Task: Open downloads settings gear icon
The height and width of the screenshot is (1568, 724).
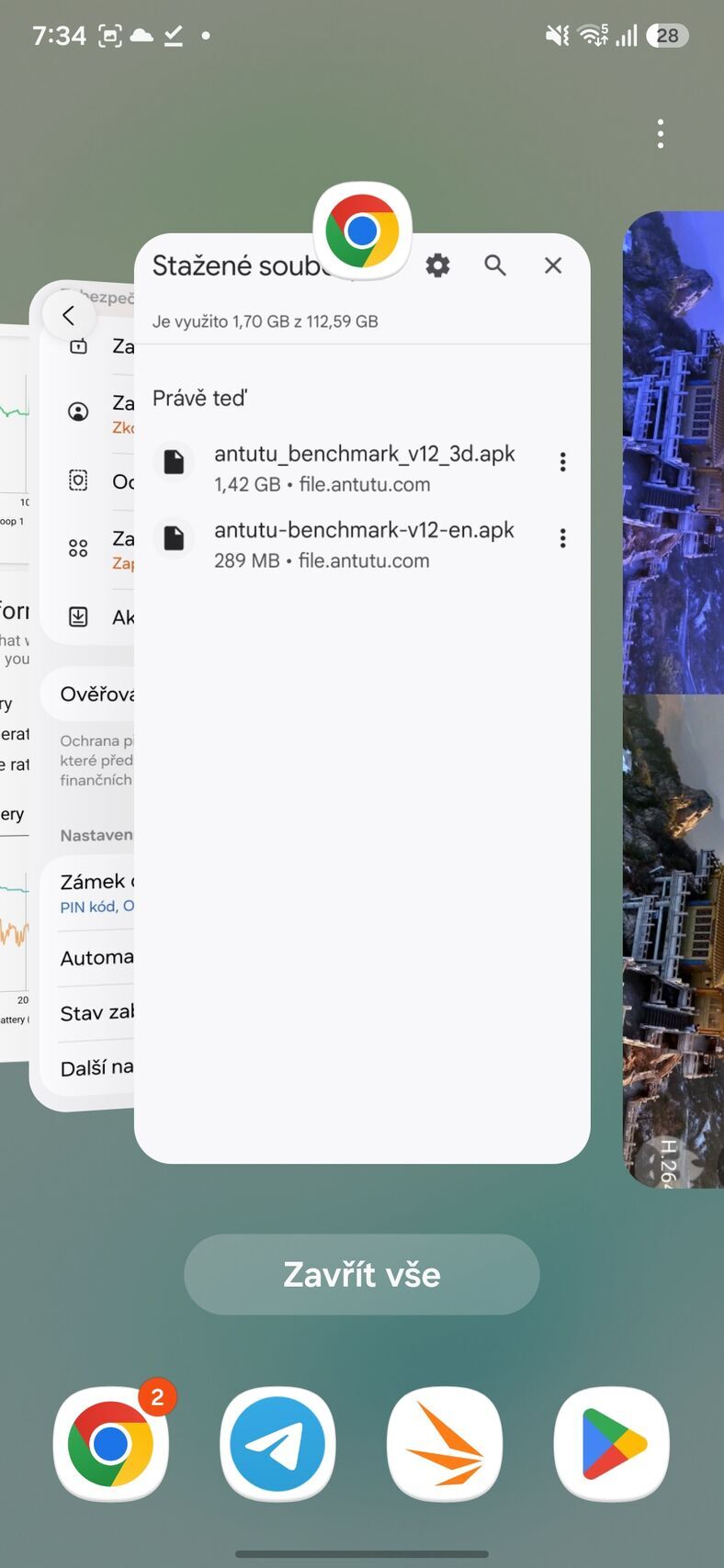Action: [x=437, y=265]
